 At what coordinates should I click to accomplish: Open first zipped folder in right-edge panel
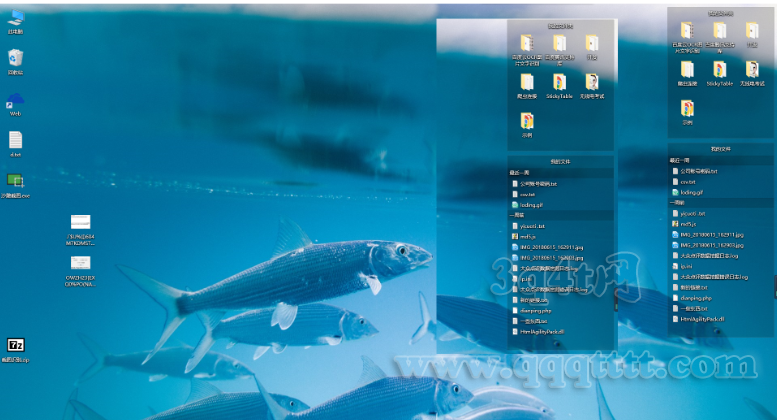[687, 37]
